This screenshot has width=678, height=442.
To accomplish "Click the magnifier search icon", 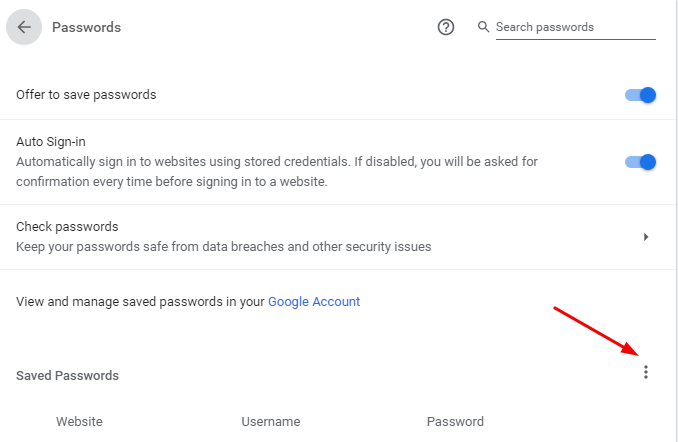I will pos(484,27).
